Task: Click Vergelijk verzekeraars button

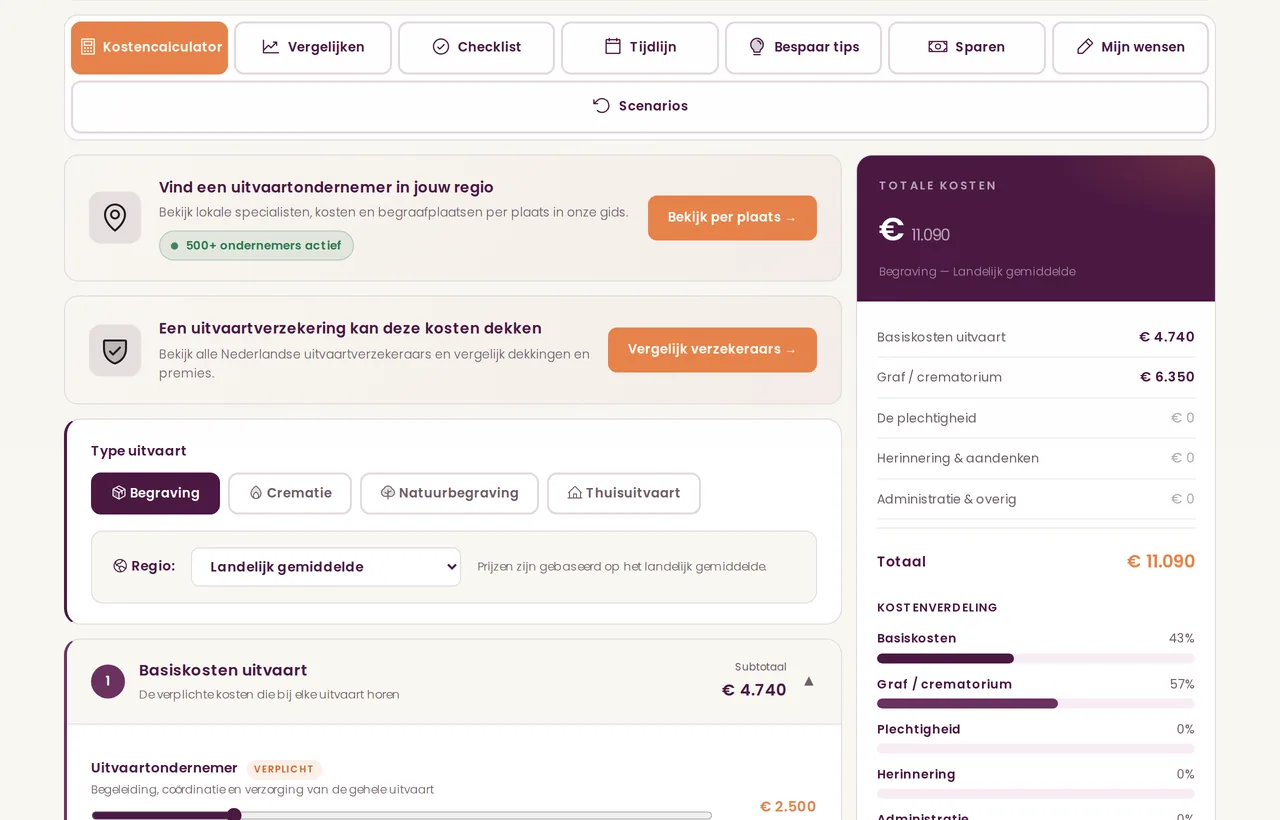Action: pyautogui.click(x=712, y=350)
